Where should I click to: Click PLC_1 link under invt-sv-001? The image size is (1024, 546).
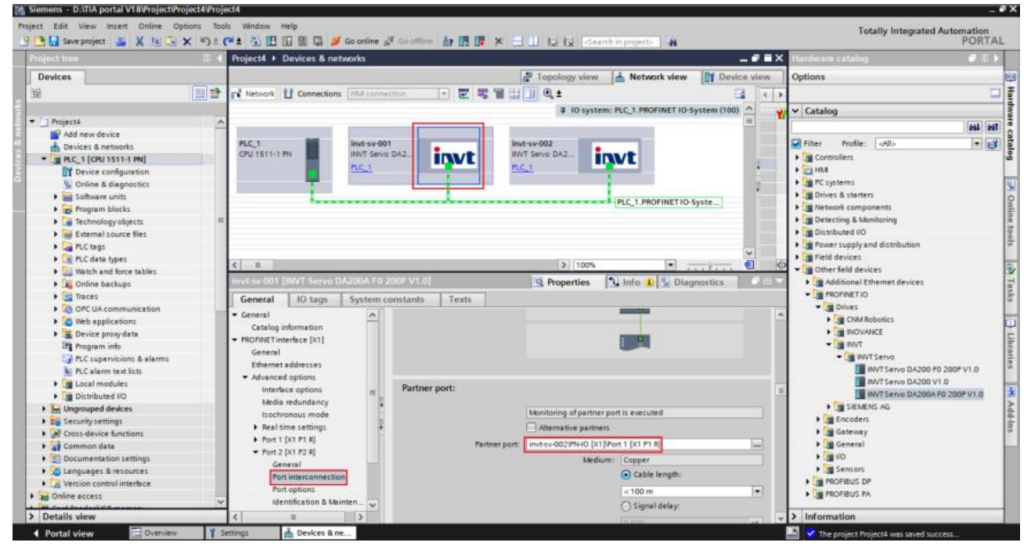(x=361, y=168)
